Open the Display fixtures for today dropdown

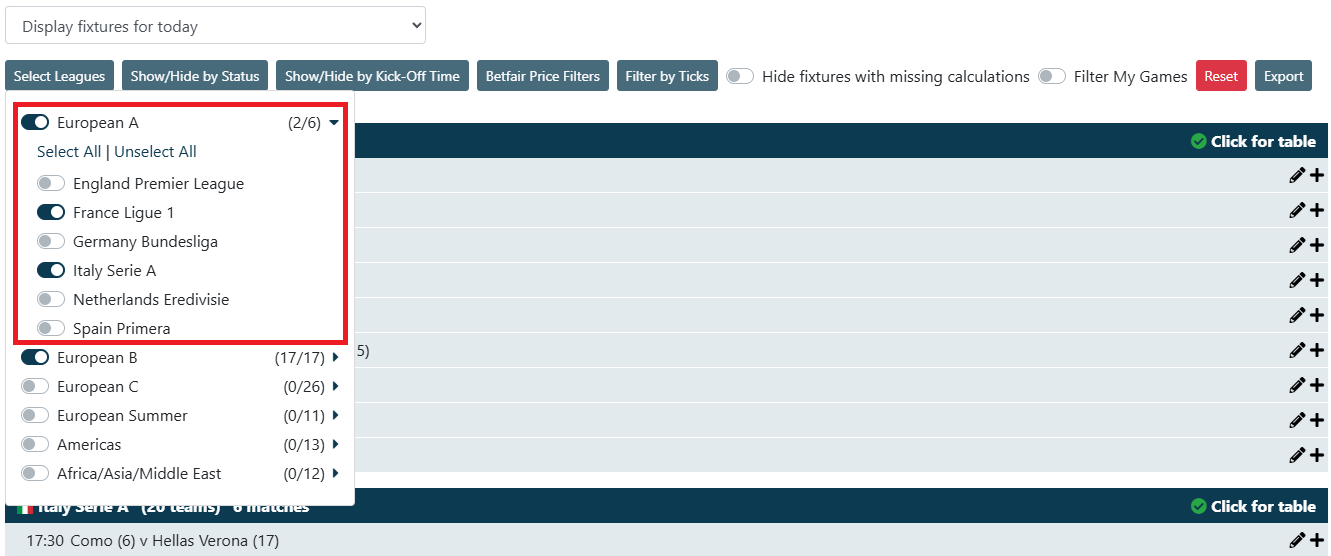tap(215, 26)
